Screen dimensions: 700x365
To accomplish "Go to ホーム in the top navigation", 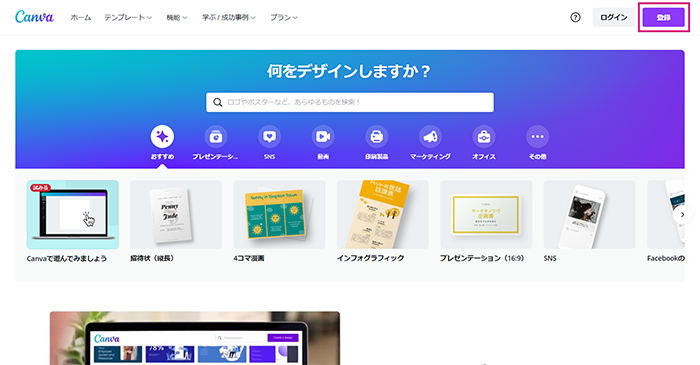I will tap(81, 17).
